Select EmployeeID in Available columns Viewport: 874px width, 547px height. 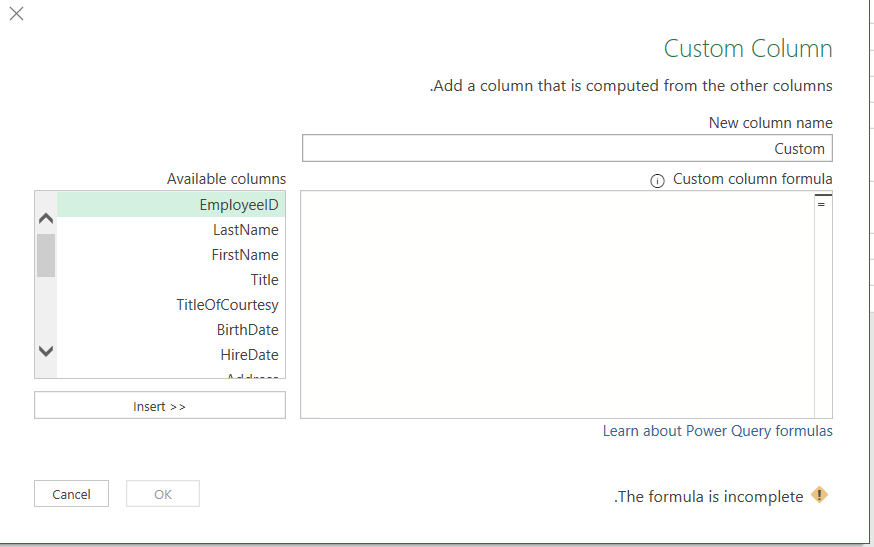(171, 205)
